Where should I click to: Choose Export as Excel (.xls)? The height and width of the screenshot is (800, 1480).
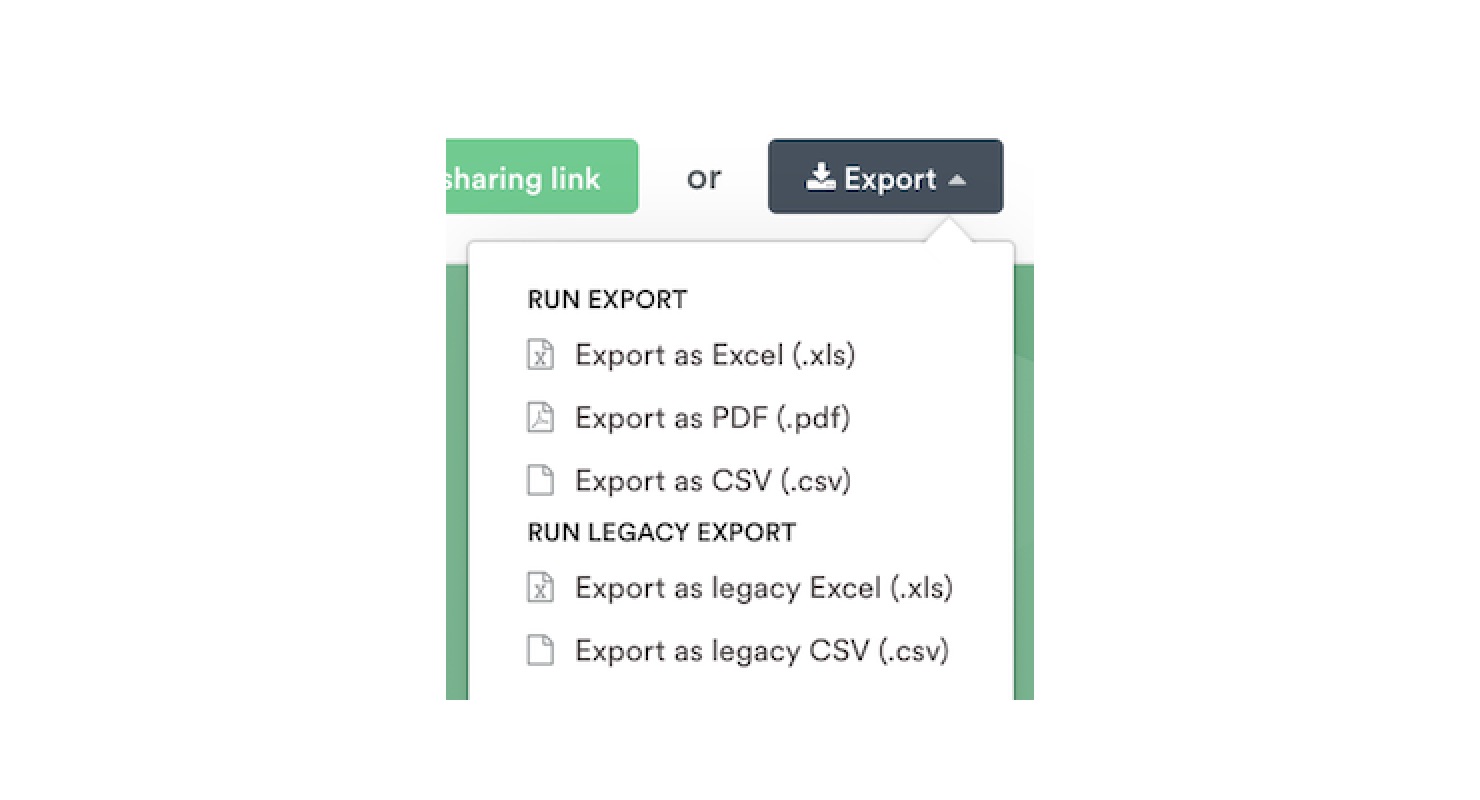pos(715,355)
